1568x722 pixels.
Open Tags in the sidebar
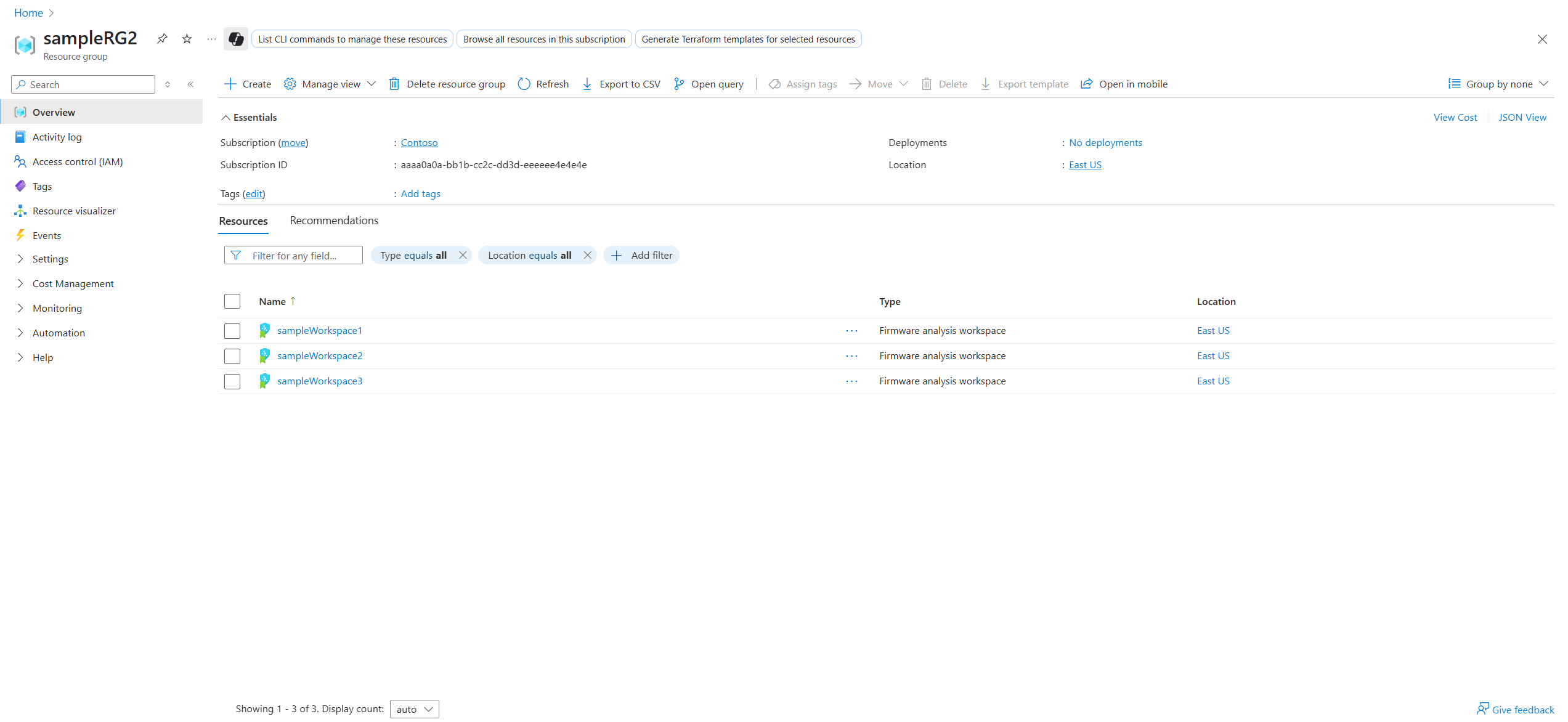[x=101, y=186]
